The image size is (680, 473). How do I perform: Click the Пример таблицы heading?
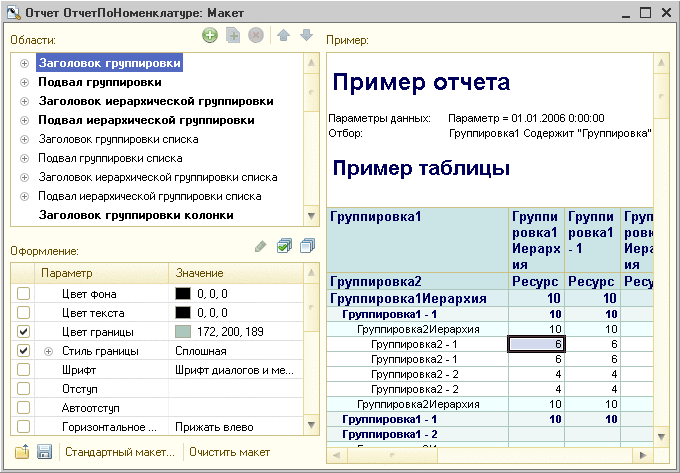[421, 167]
